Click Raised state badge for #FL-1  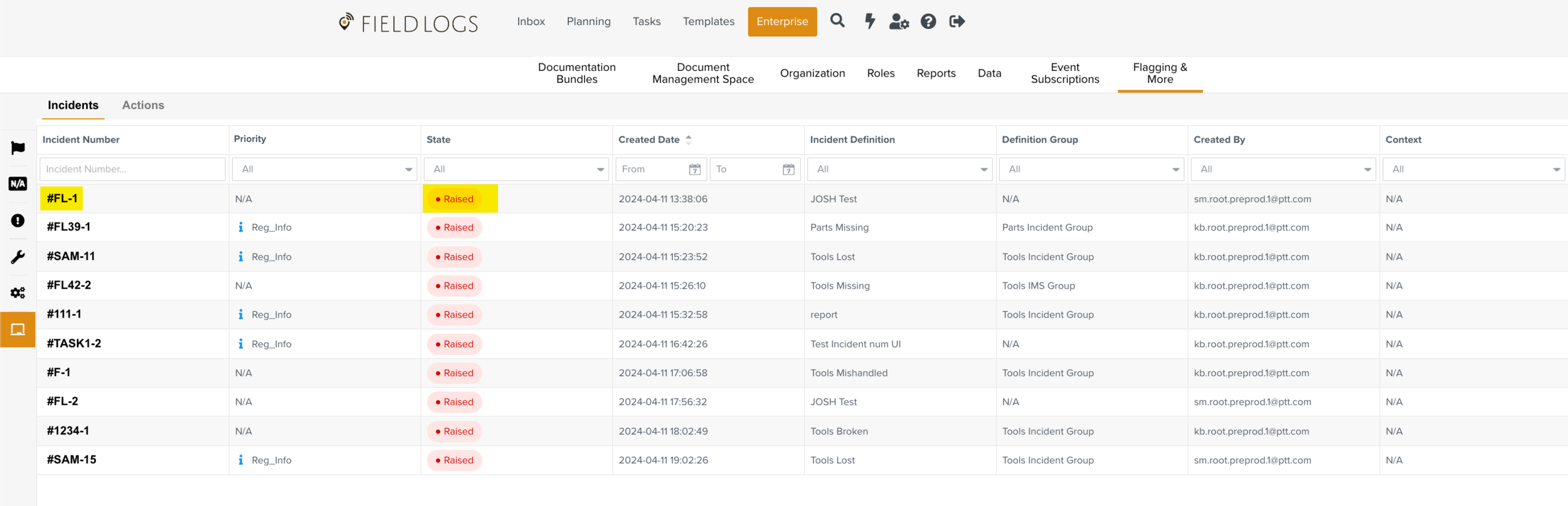(455, 199)
